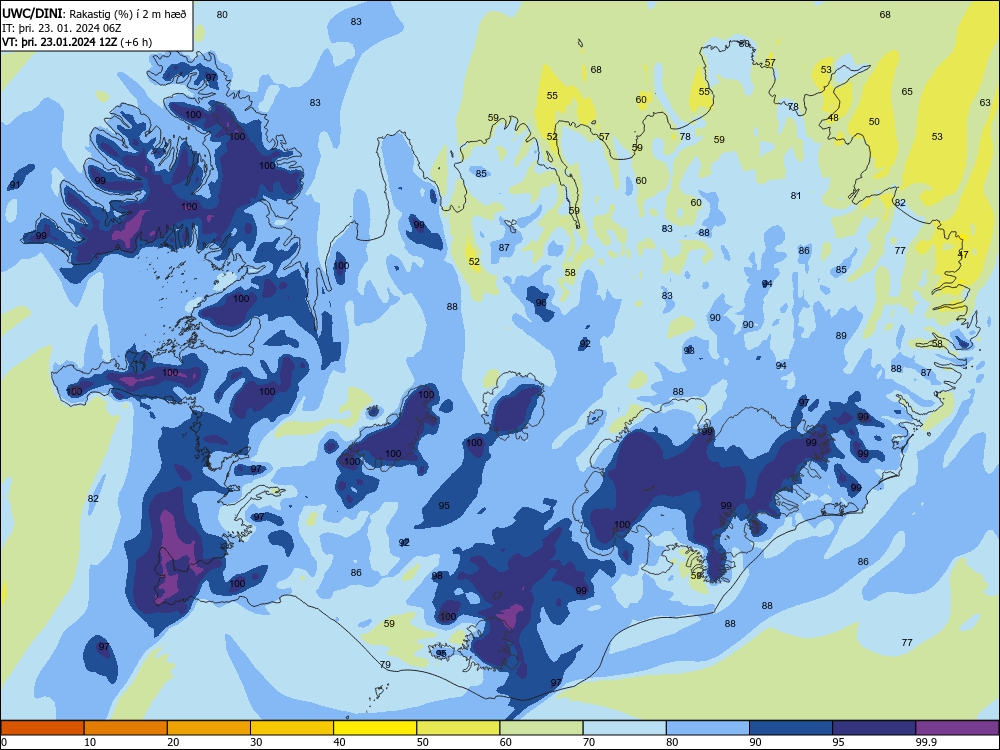Click the 40–50 bright yellow legend swatch

coord(375,728)
